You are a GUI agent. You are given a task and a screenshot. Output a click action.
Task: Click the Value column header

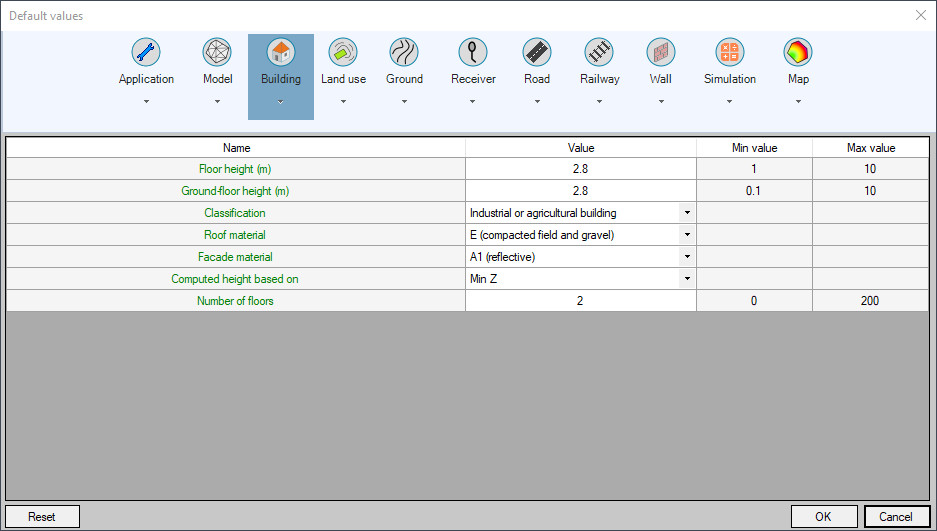(x=581, y=148)
